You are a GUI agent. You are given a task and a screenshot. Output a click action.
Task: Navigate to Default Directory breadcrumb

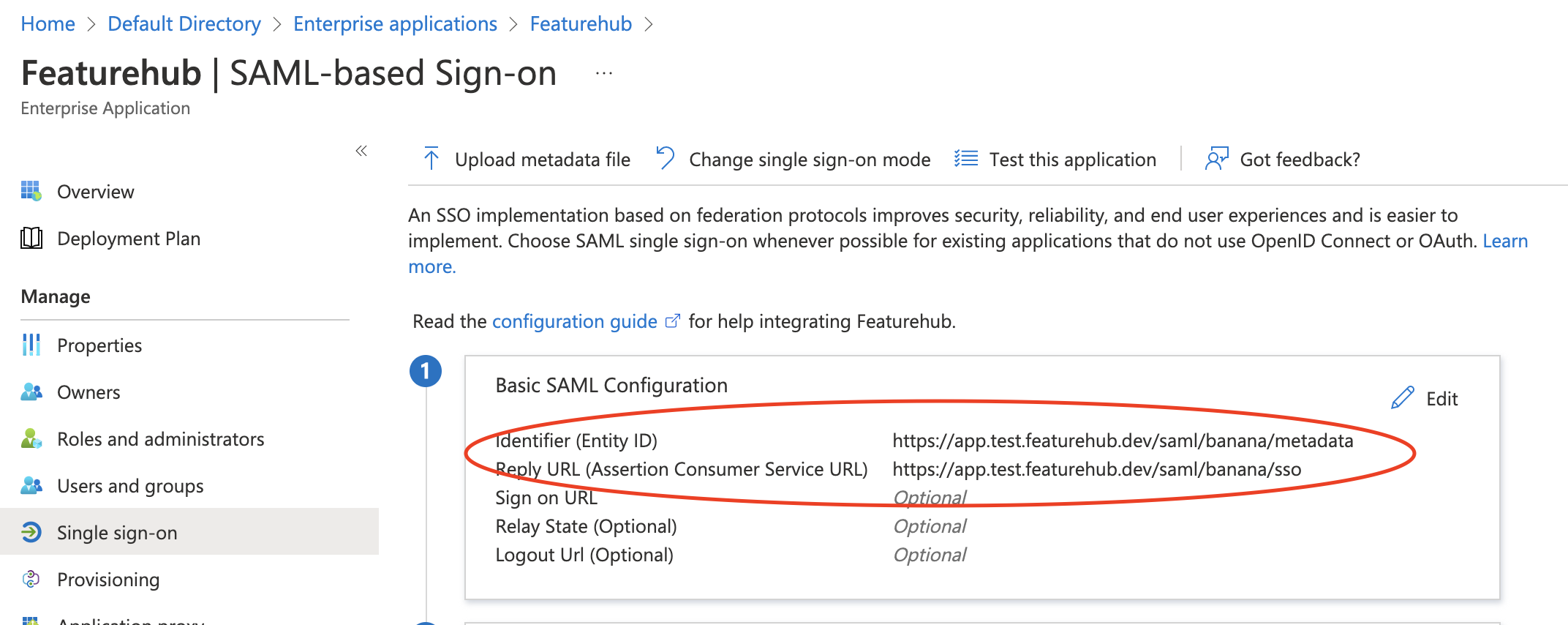coord(184,23)
